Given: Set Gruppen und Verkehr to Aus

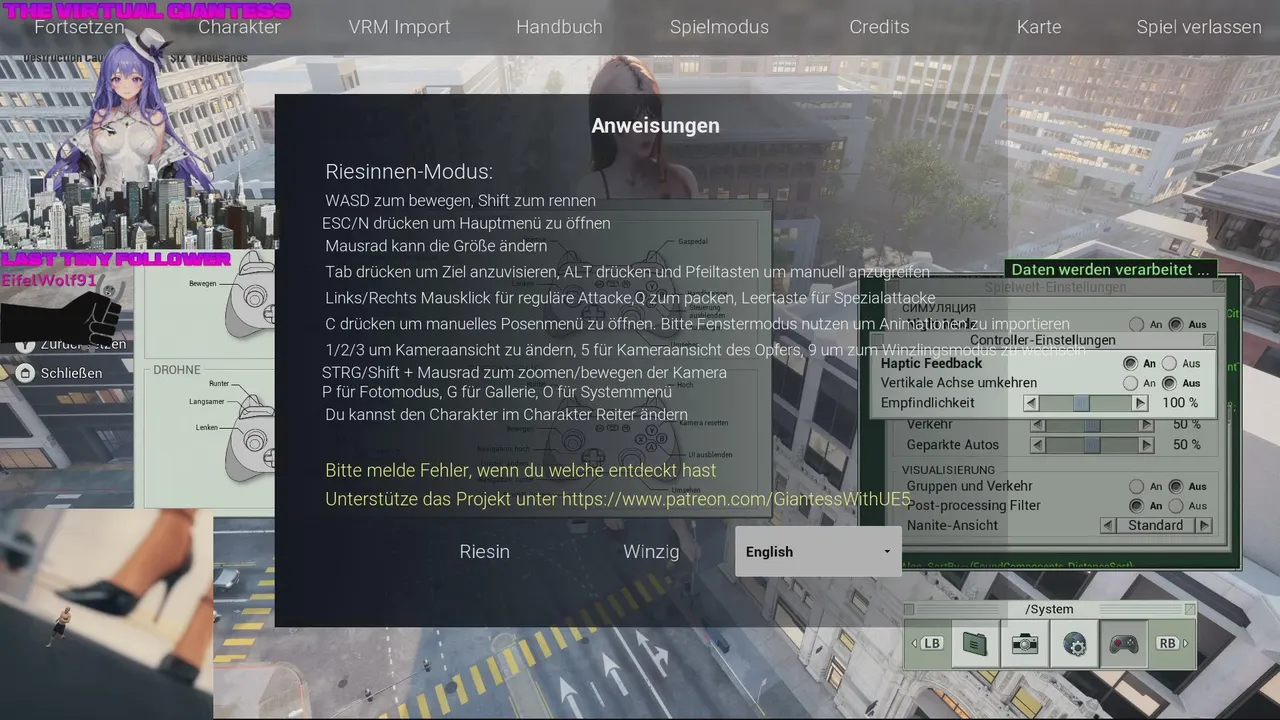Looking at the screenshot, I should [1175, 486].
